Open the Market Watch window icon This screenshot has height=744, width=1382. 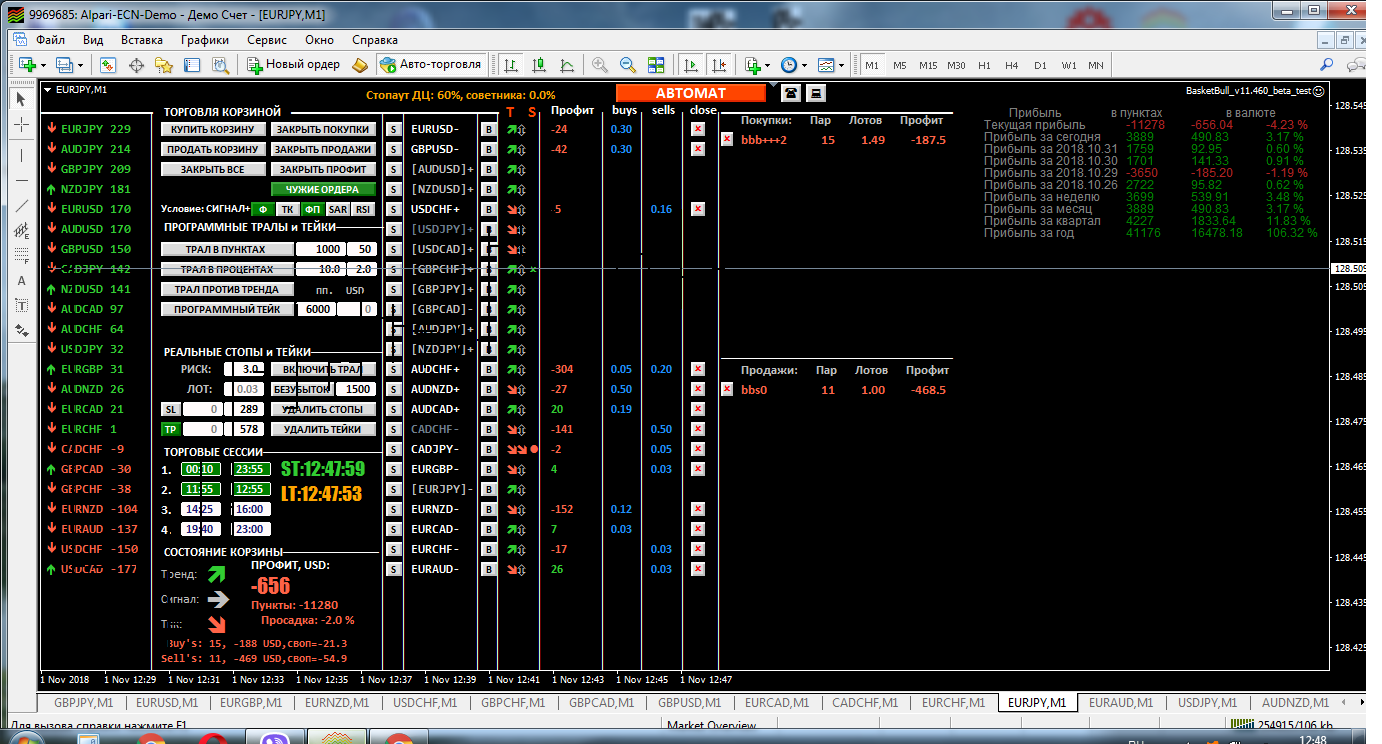click(108, 65)
